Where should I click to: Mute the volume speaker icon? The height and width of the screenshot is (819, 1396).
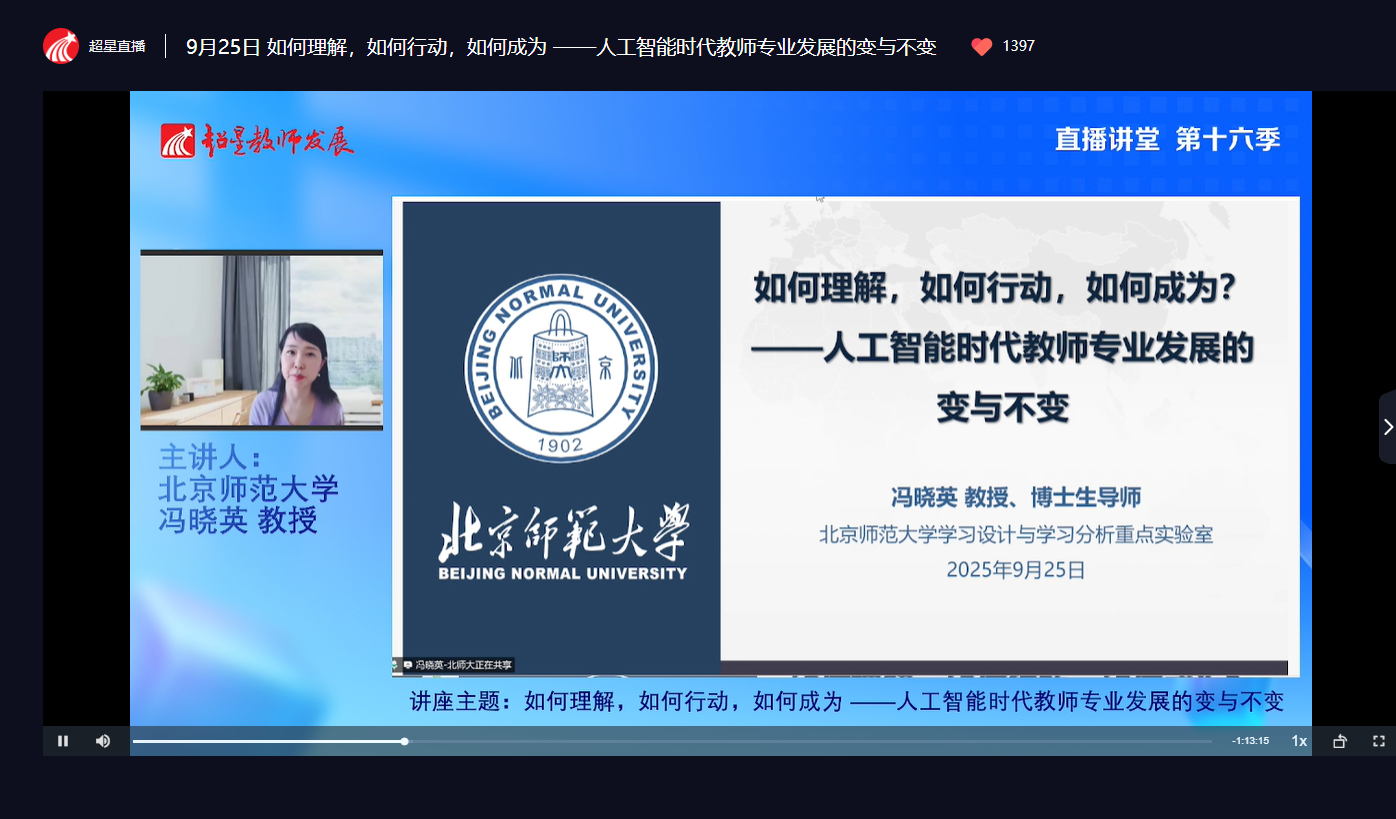pyautogui.click(x=103, y=741)
